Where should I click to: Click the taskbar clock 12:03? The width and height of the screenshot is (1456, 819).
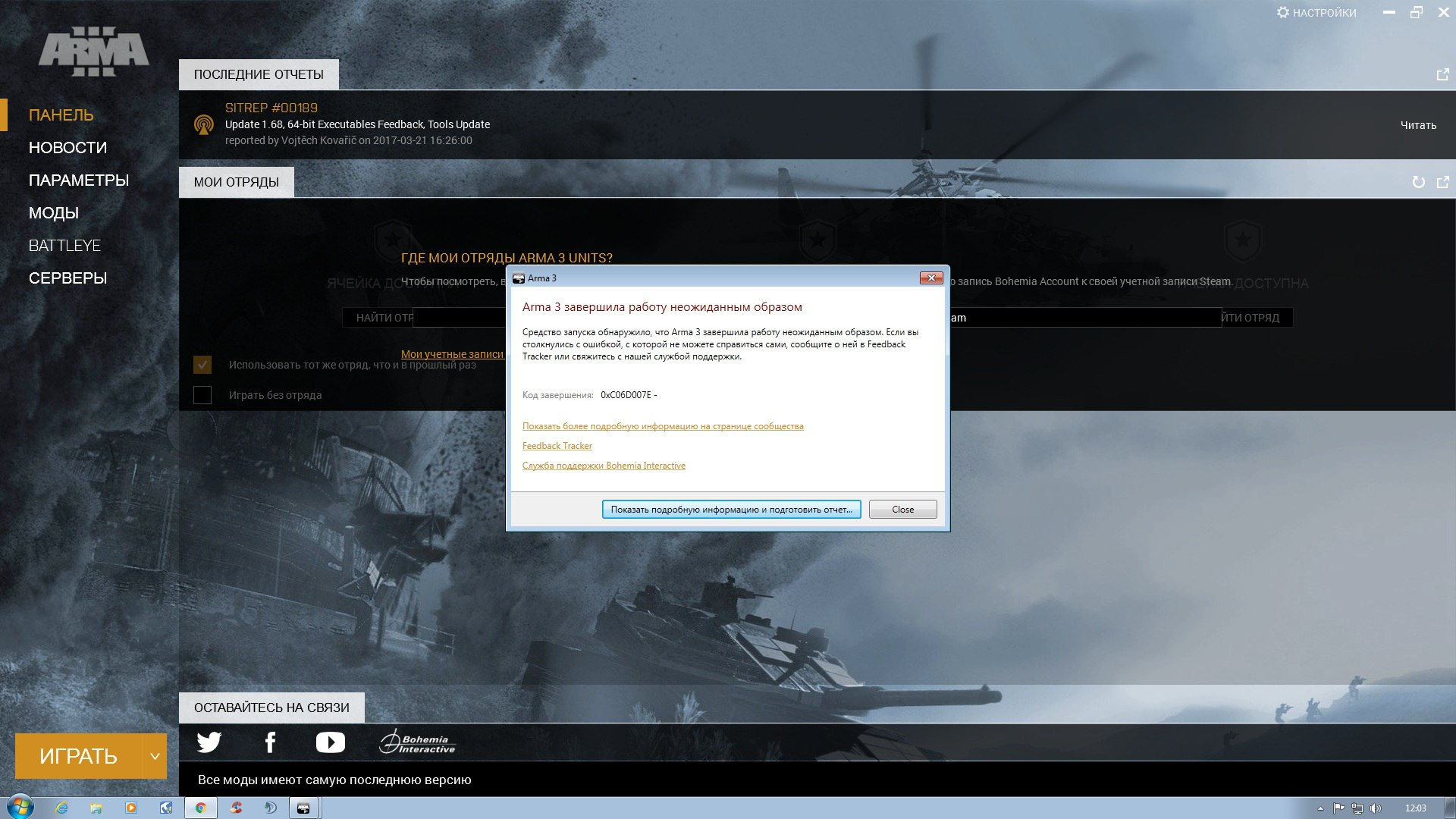coord(1415,808)
